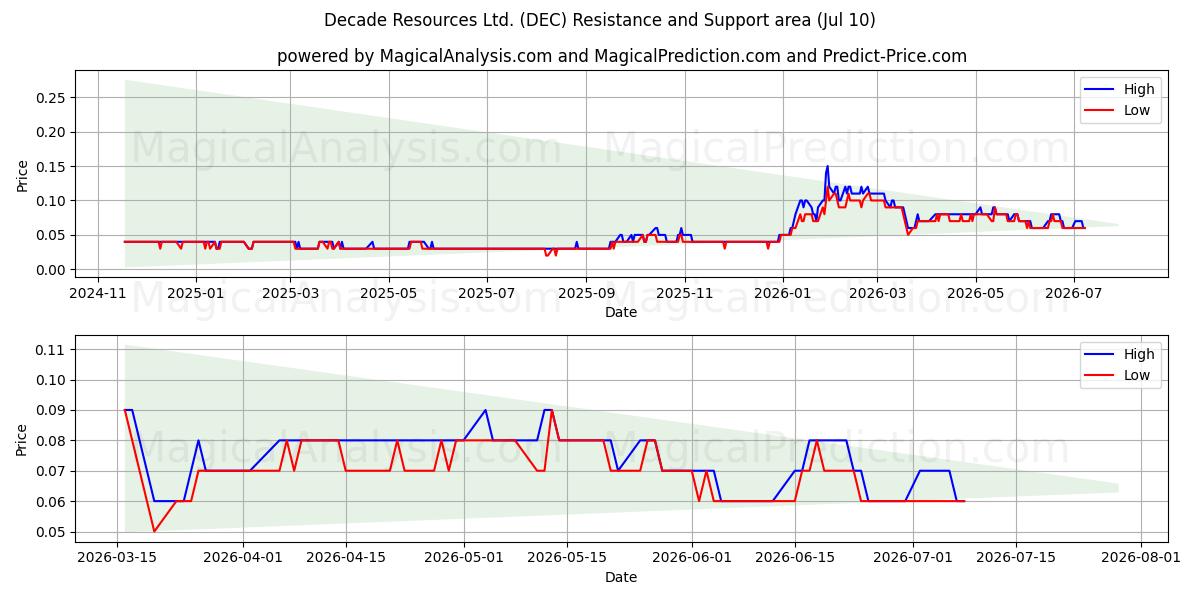Click the '0.15' y-axis label in top chart
Screen dimensions: 1200x600
coord(50,167)
